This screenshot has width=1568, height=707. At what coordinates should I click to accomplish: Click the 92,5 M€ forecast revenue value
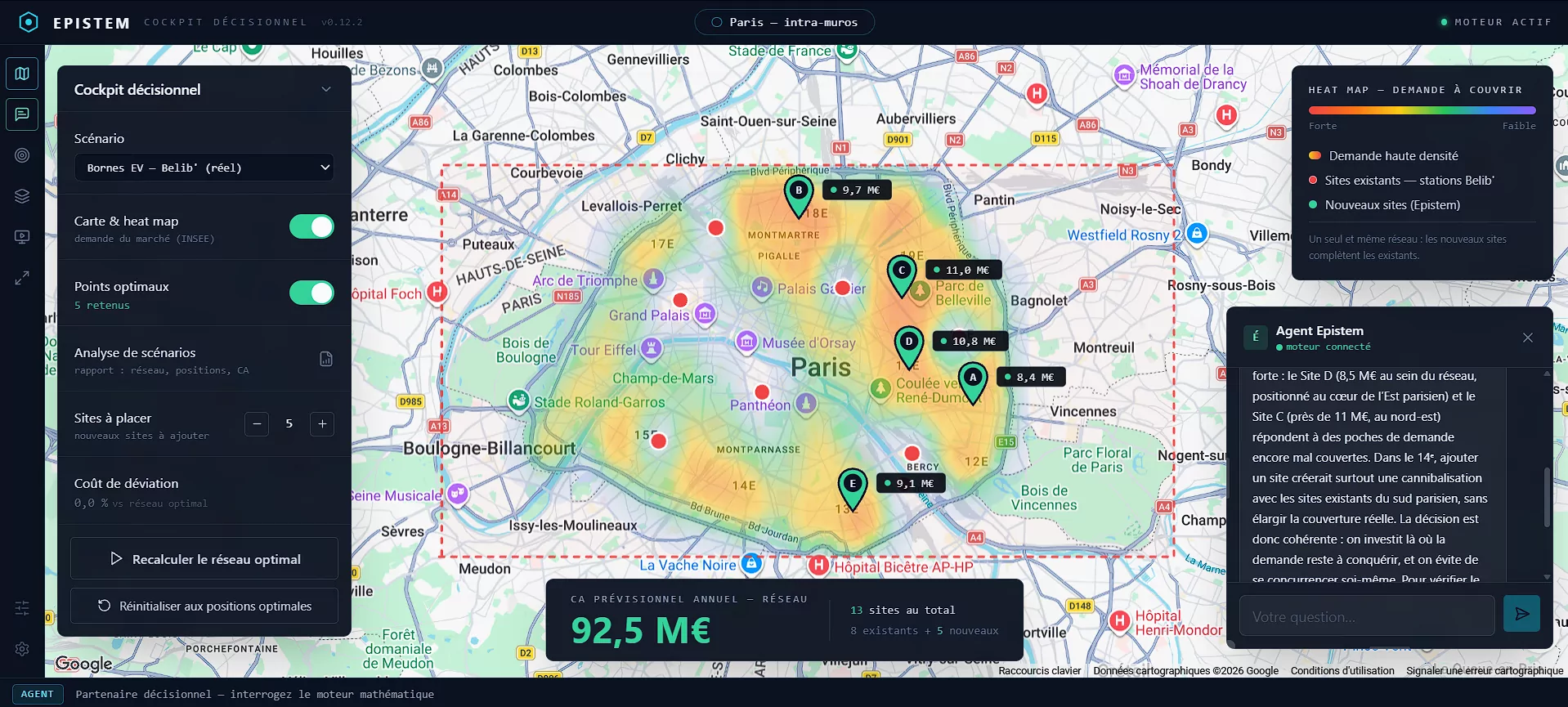(x=641, y=630)
